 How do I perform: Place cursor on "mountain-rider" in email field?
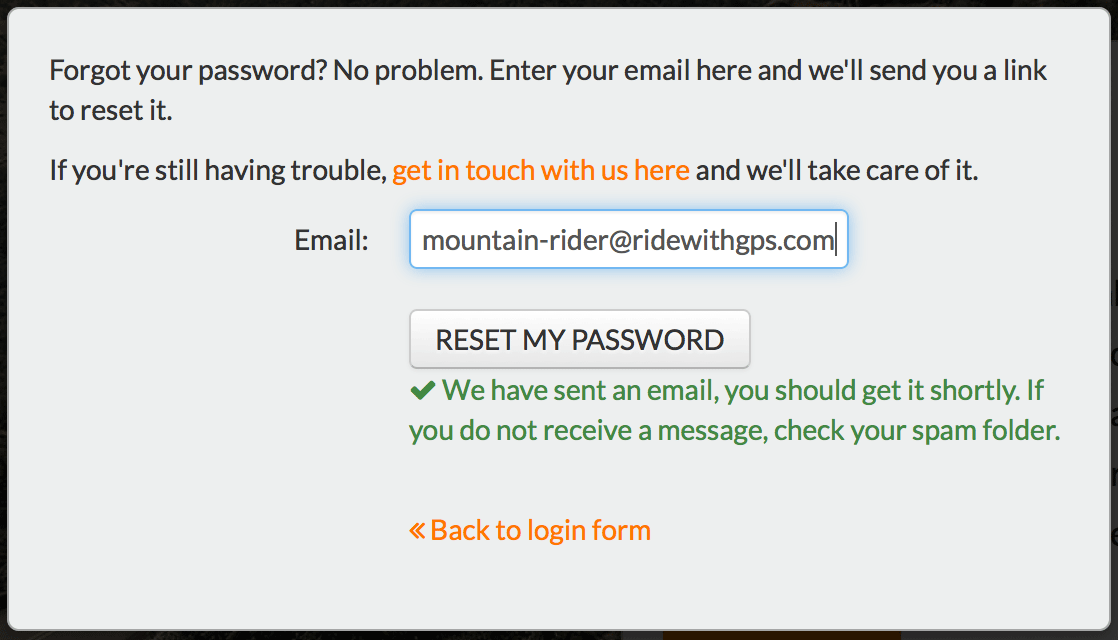point(515,241)
